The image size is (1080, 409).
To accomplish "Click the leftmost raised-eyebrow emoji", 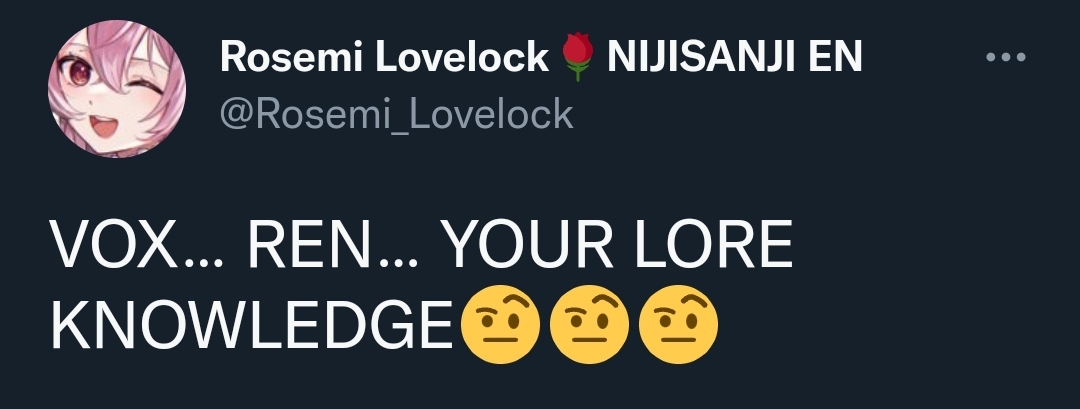I will tap(500, 324).
